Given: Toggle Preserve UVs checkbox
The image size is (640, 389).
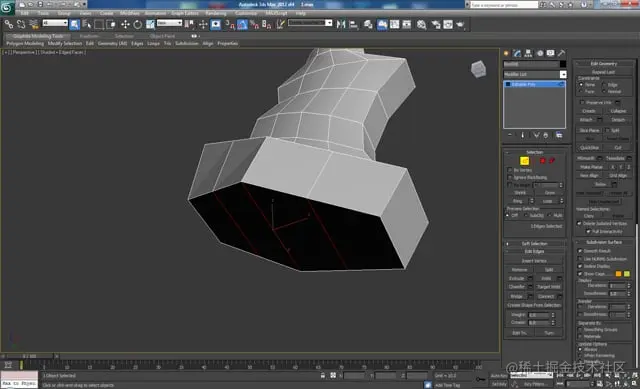Looking at the screenshot, I should (582, 102).
